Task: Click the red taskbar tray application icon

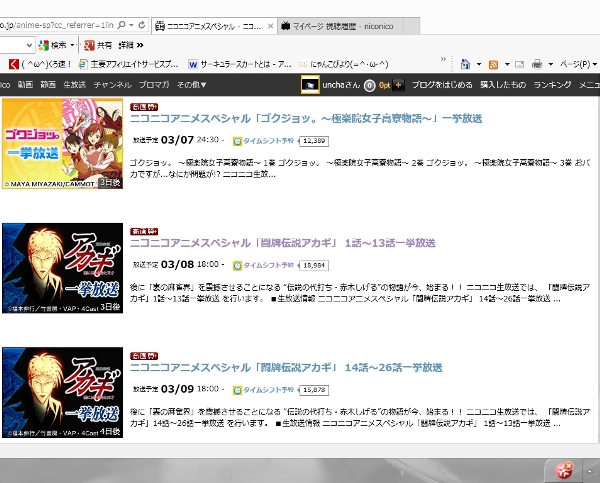Action: pyautogui.click(x=564, y=470)
